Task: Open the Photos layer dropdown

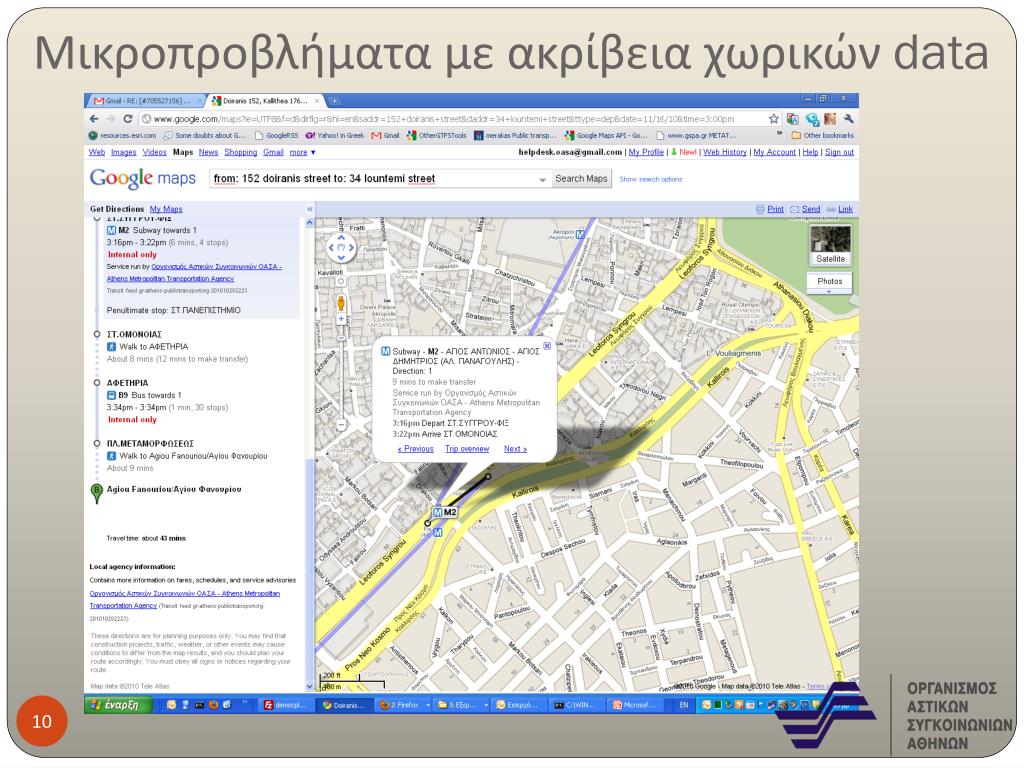Action: pyautogui.click(x=830, y=281)
